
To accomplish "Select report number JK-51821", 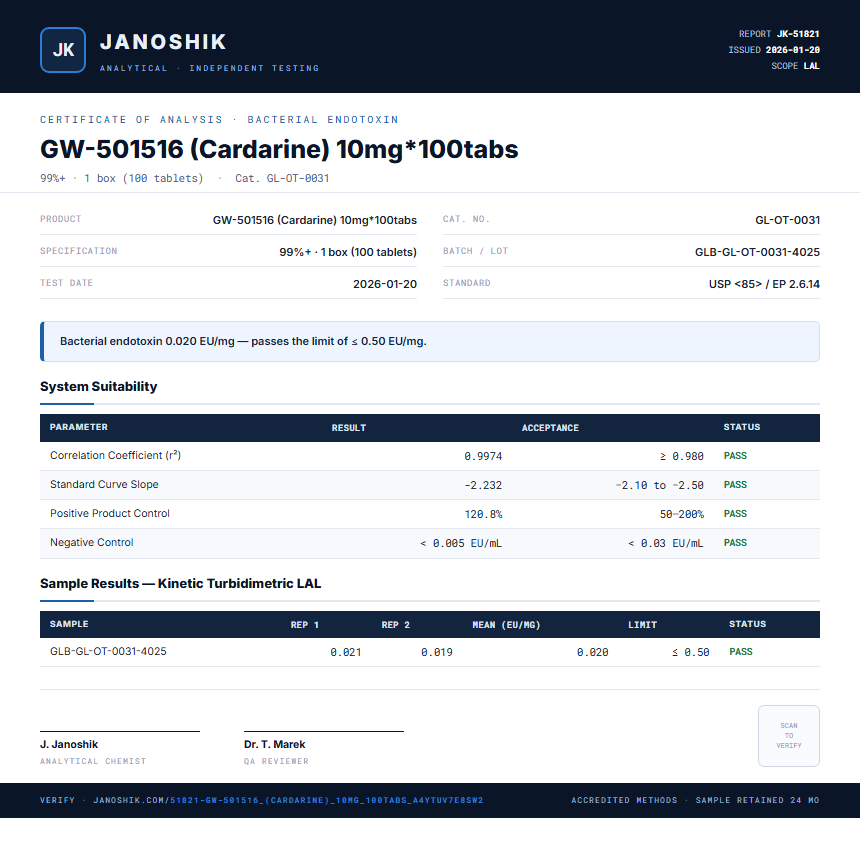I will (x=798, y=34).
